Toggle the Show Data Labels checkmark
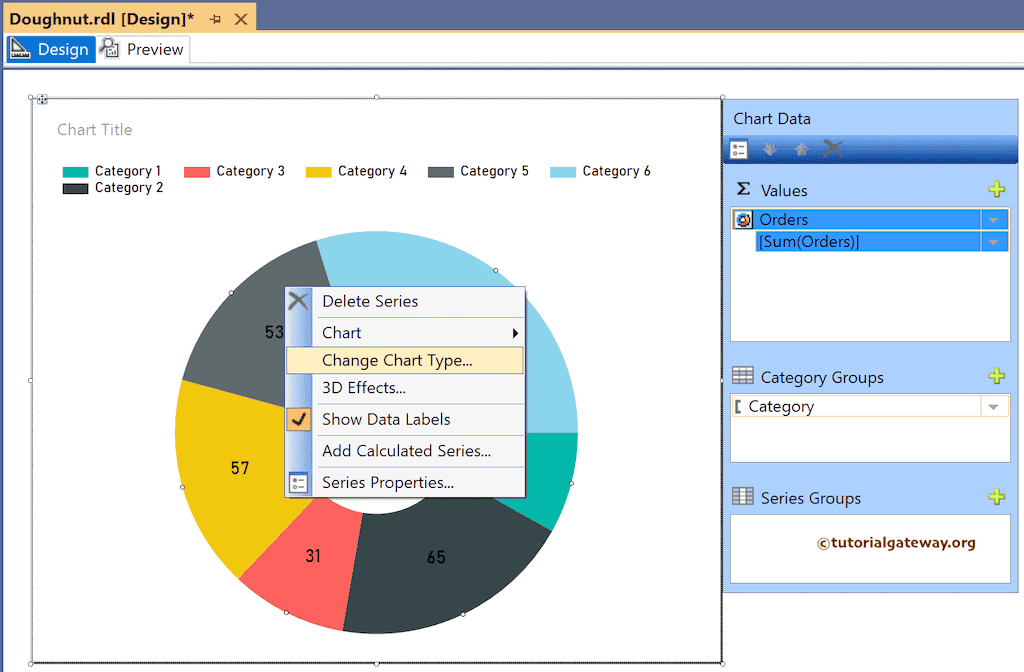1024x672 pixels. 299,419
